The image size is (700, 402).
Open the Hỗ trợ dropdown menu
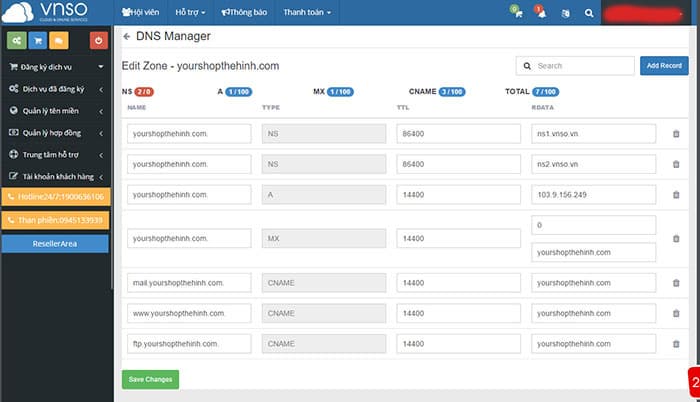(190, 12)
